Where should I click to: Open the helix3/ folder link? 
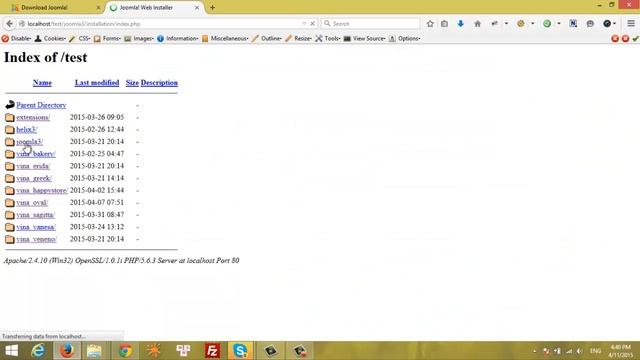(x=27, y=130)
